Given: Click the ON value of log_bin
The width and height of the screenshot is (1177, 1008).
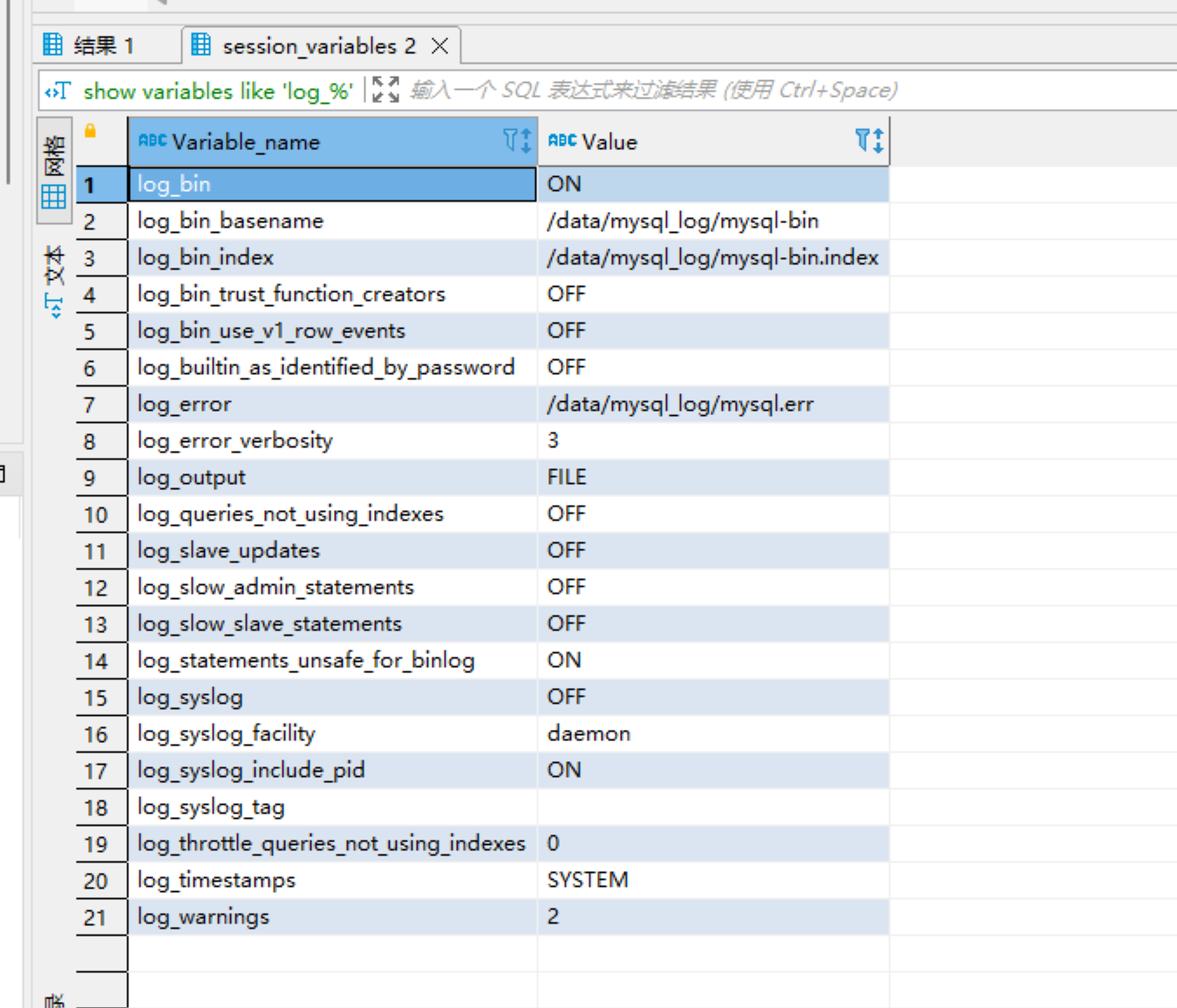Looking at the screenshot, I should coord(713,184).
